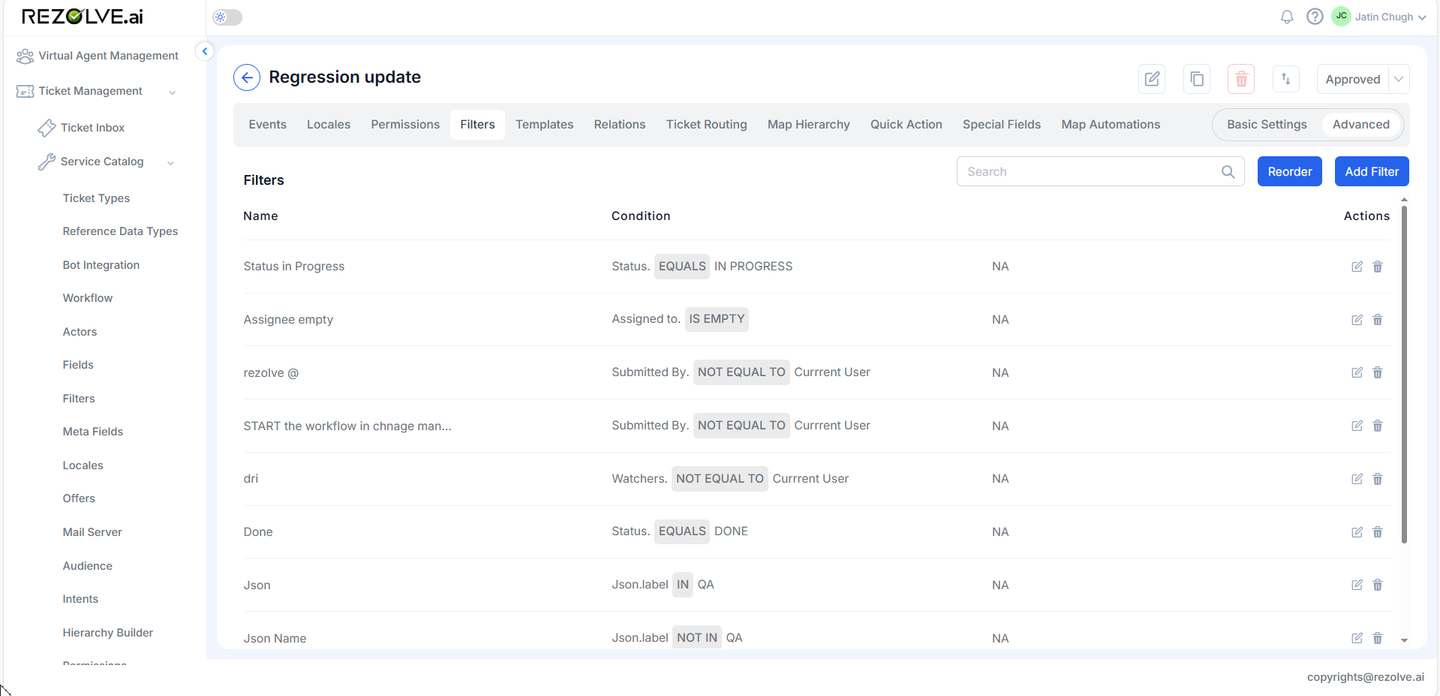The height and width of the screenshot is (696, 1440).
Task: Select Basic Settings mode
Action: (1266, 124)
